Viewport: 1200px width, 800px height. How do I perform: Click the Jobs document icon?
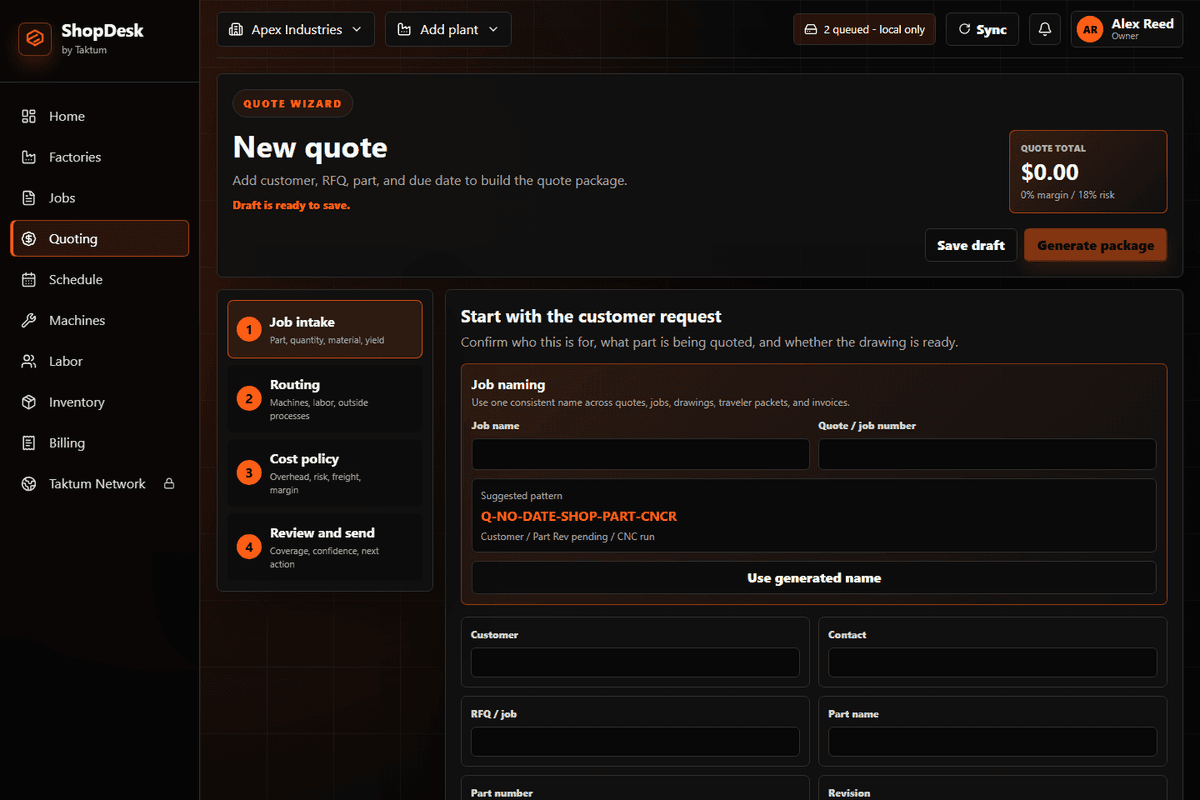pos(29,198)
